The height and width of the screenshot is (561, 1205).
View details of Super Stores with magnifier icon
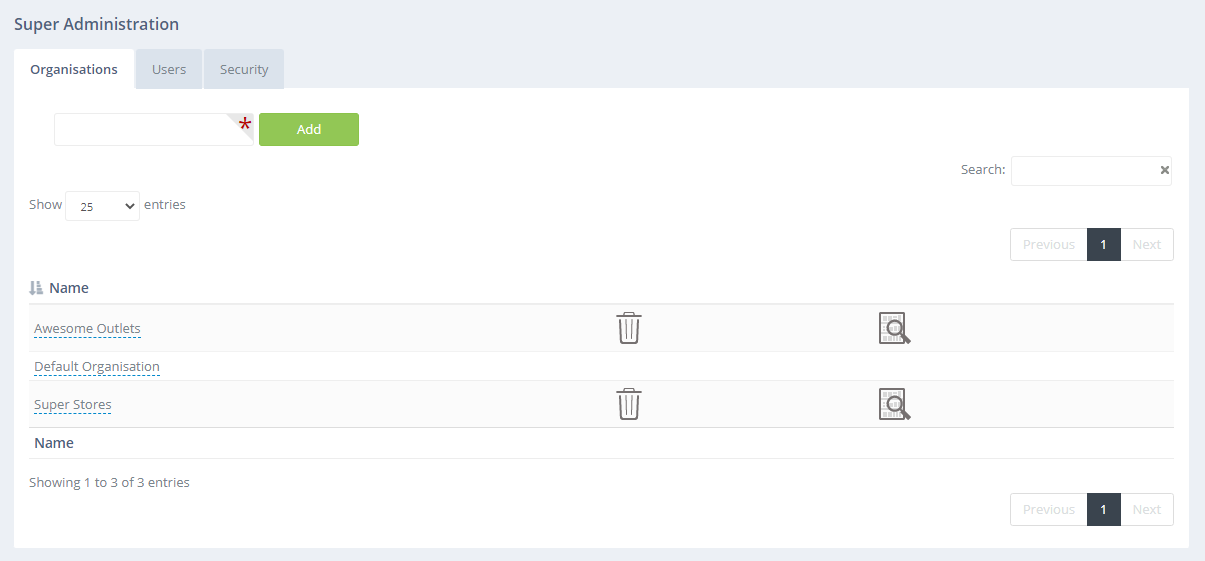[894, 404]
